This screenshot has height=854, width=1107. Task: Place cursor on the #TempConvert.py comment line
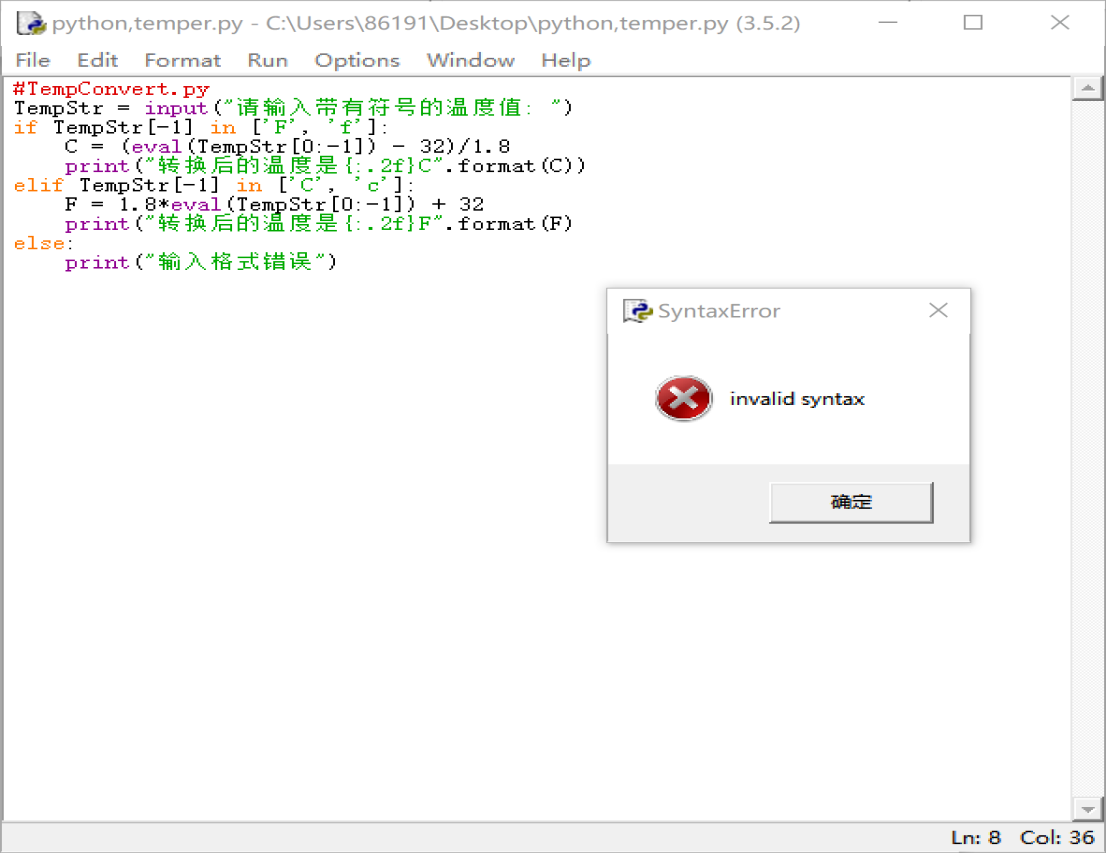click(x=112, y=89)
